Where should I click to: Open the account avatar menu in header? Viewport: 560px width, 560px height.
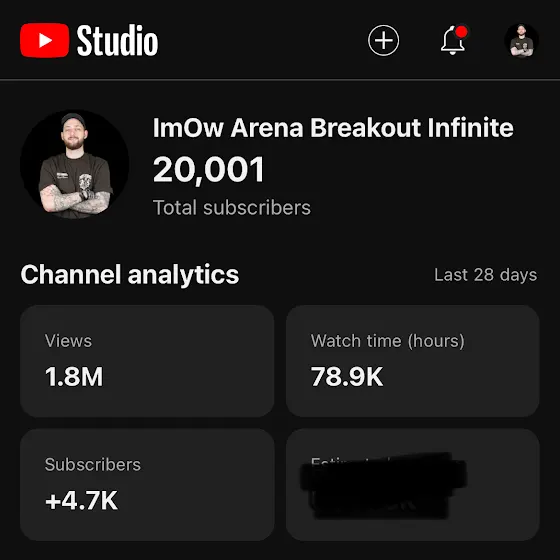coord(521,40)
